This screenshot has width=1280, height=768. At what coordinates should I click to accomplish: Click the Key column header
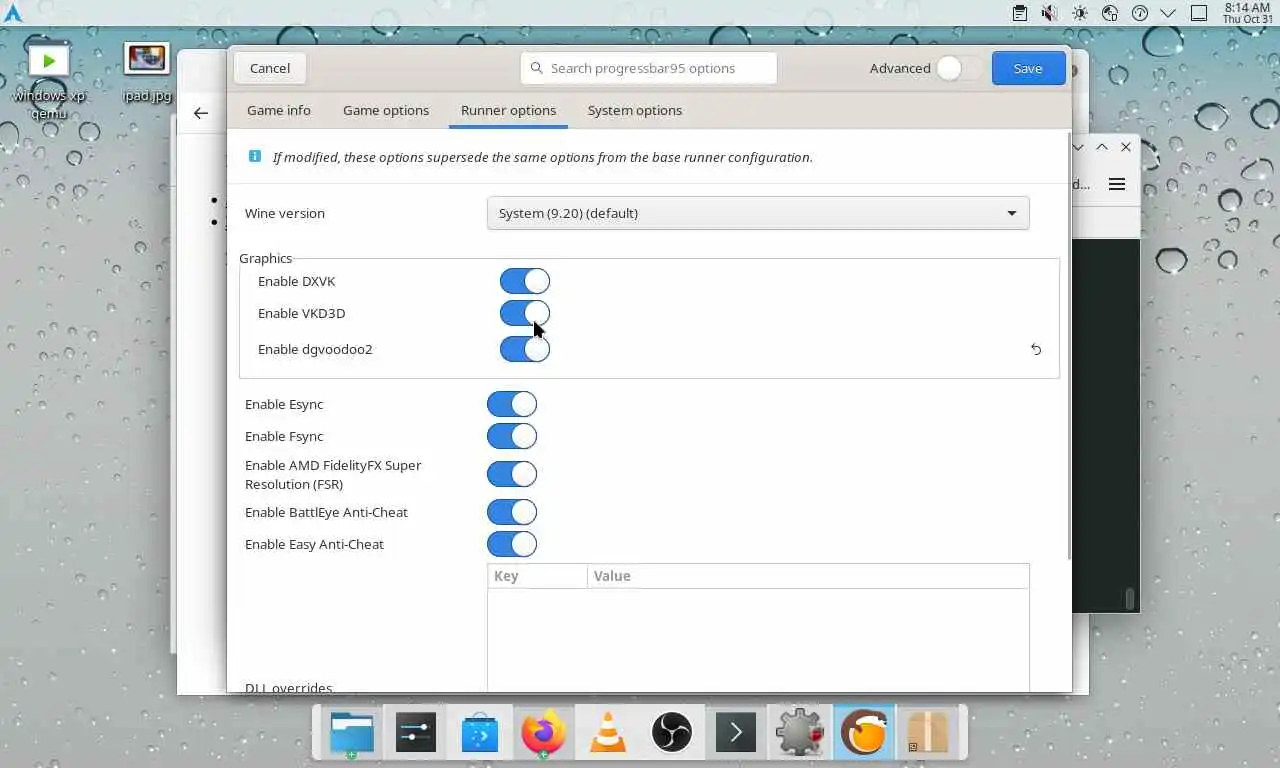(538, 576)
